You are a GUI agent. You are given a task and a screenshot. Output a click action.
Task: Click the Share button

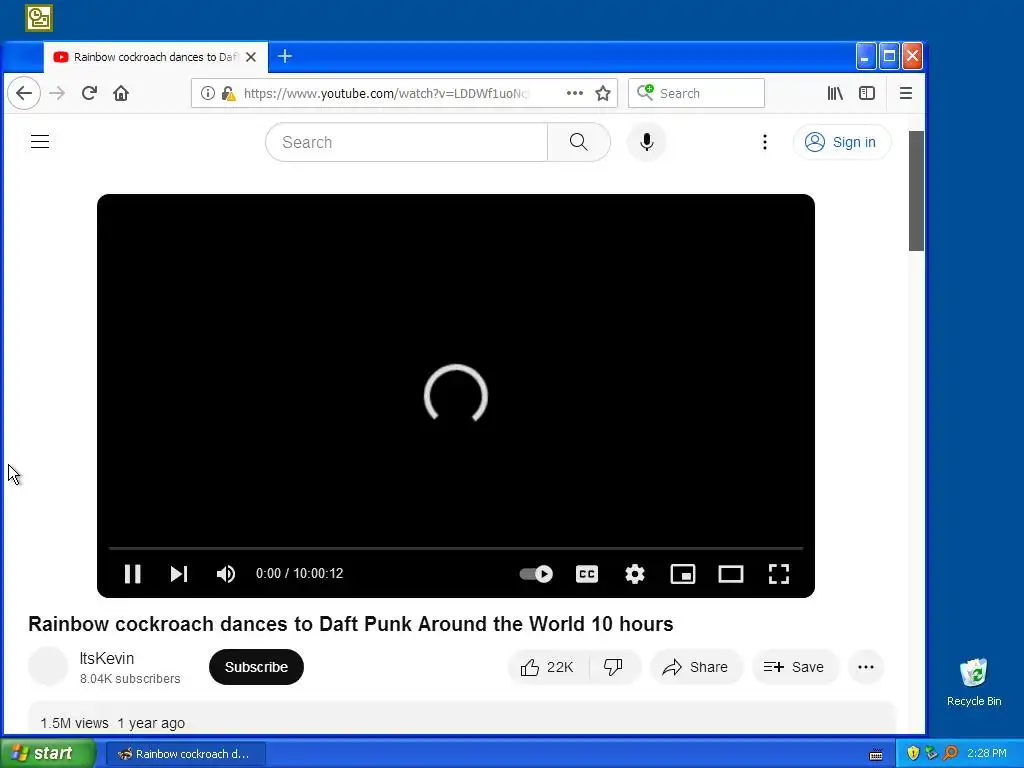[696, 667]
